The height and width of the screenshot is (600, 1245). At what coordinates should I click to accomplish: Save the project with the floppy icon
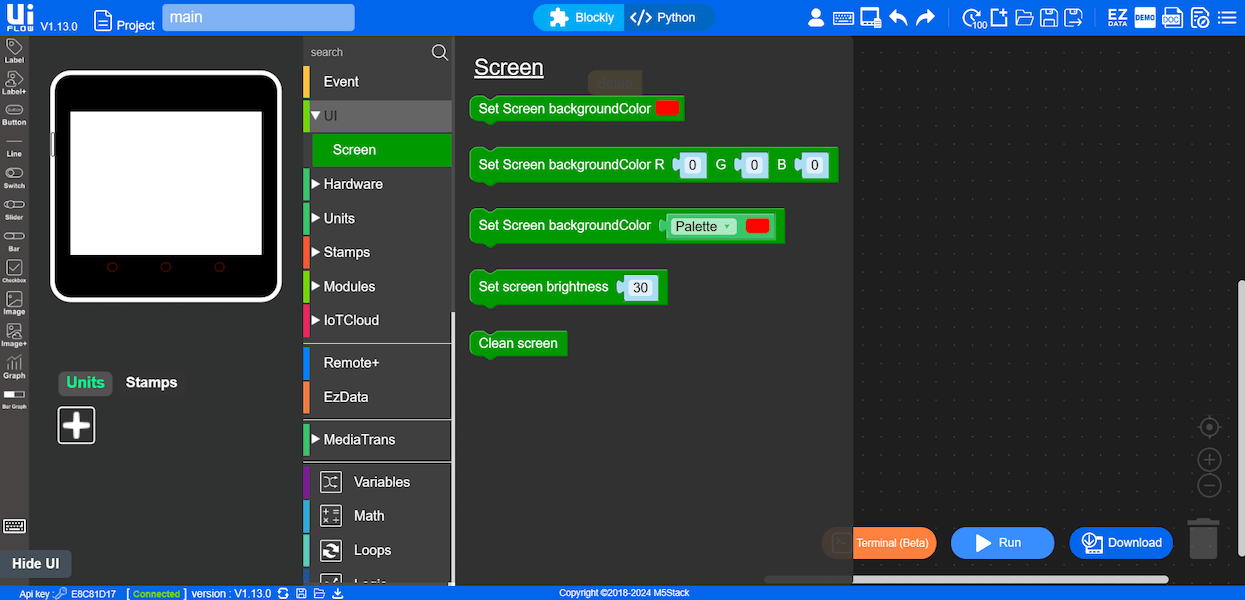(1049, 18)
